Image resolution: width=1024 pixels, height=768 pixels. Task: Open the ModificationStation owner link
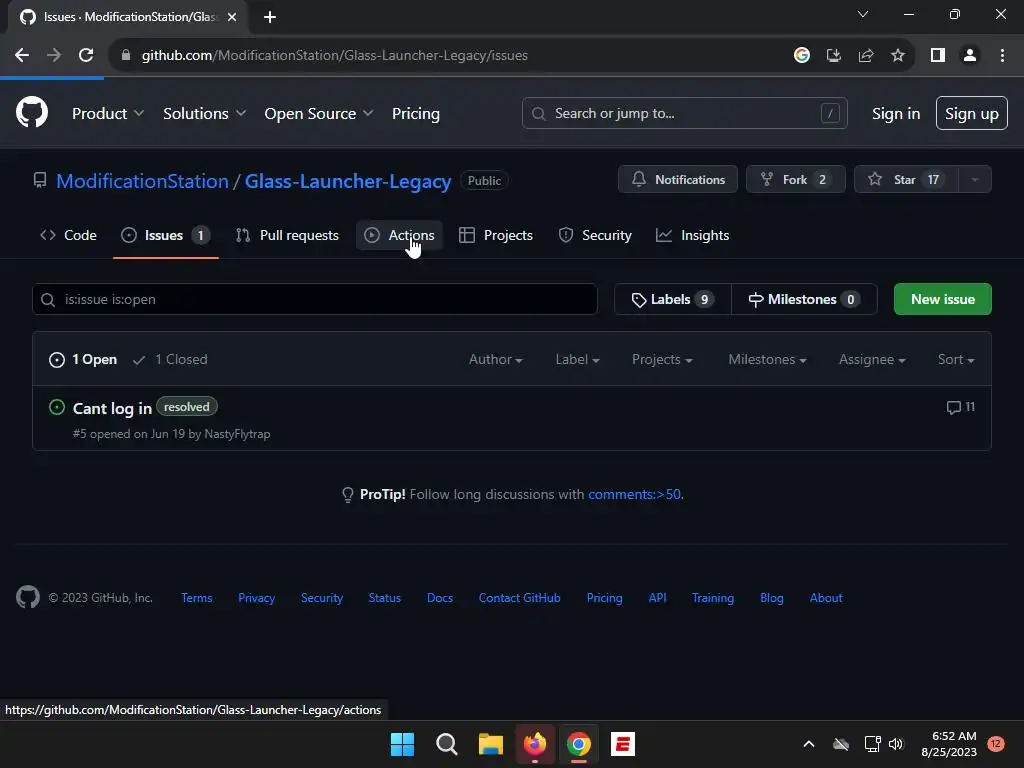[142, 181]
